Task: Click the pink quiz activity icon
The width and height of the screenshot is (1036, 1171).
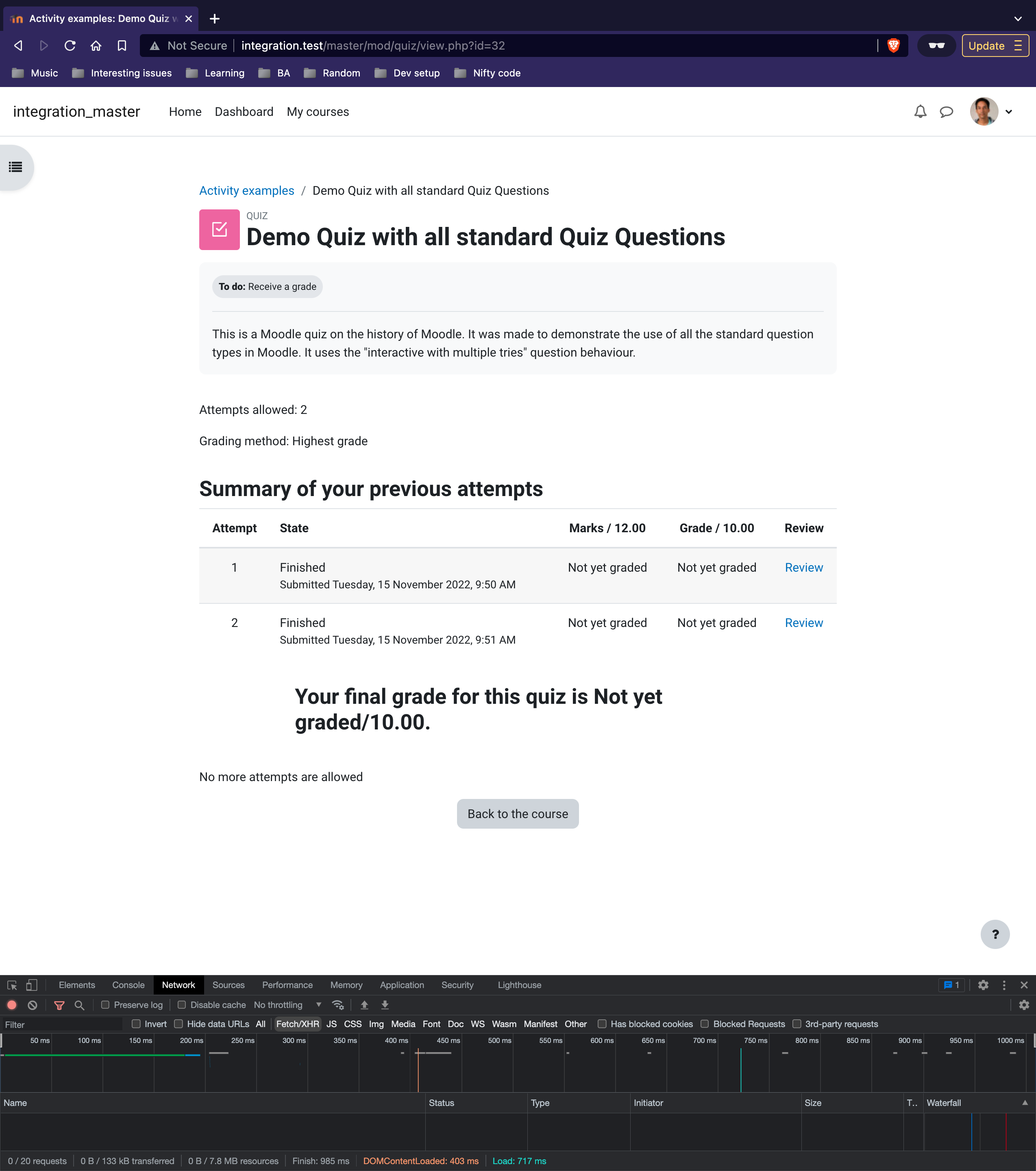Action: 220,229
